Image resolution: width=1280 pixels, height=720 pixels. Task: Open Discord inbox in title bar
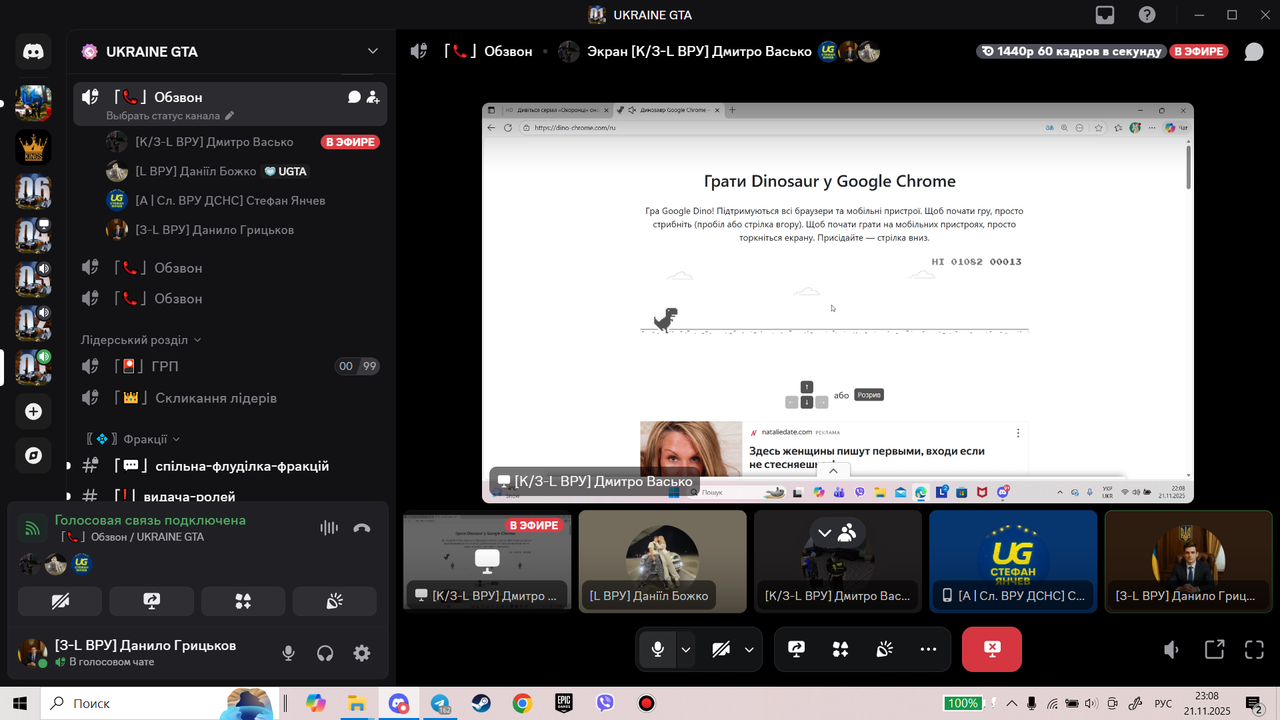[x=1105, y=15]
